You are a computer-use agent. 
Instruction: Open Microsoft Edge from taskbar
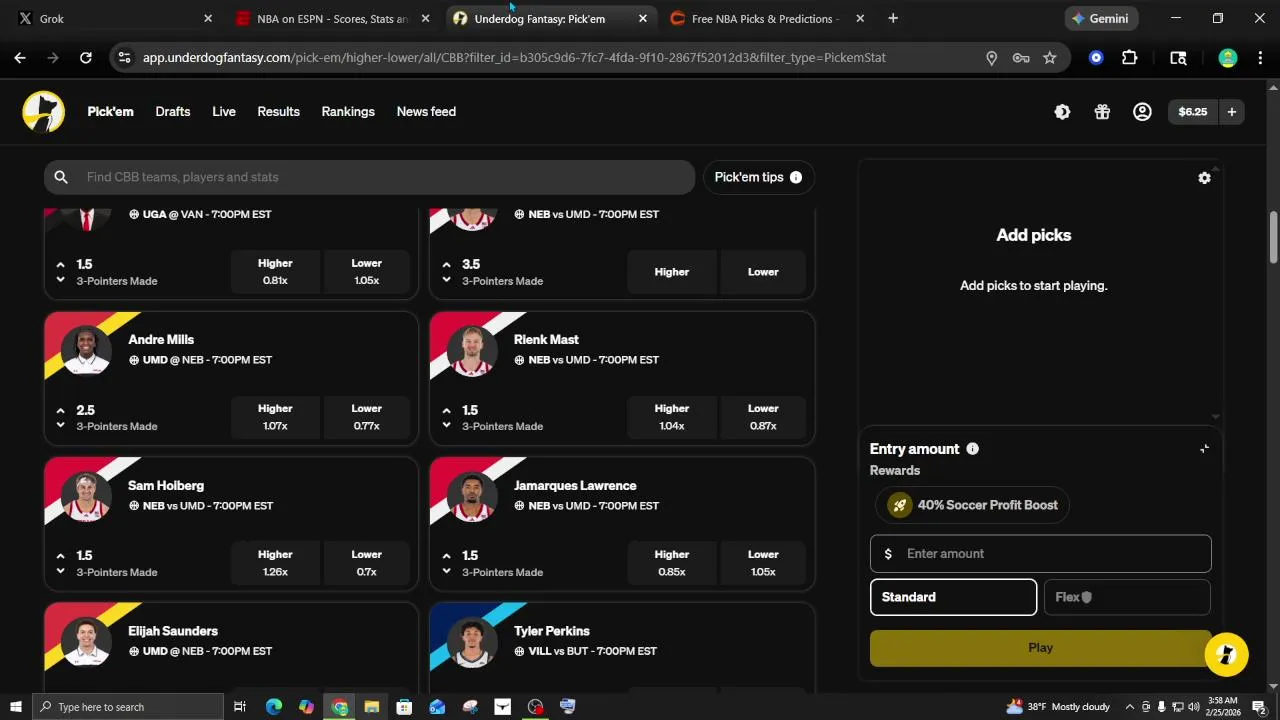[x=273, y=707]
